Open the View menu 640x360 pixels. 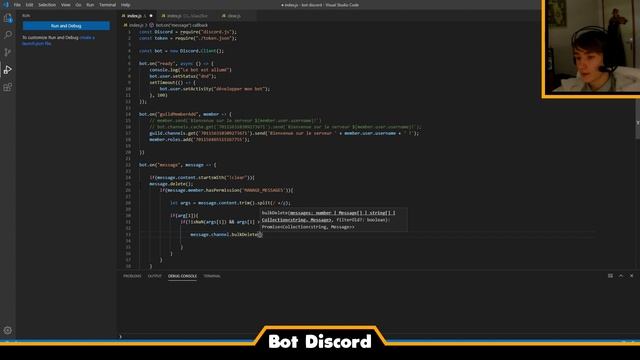pyautogui.click(x=66, y=5)
